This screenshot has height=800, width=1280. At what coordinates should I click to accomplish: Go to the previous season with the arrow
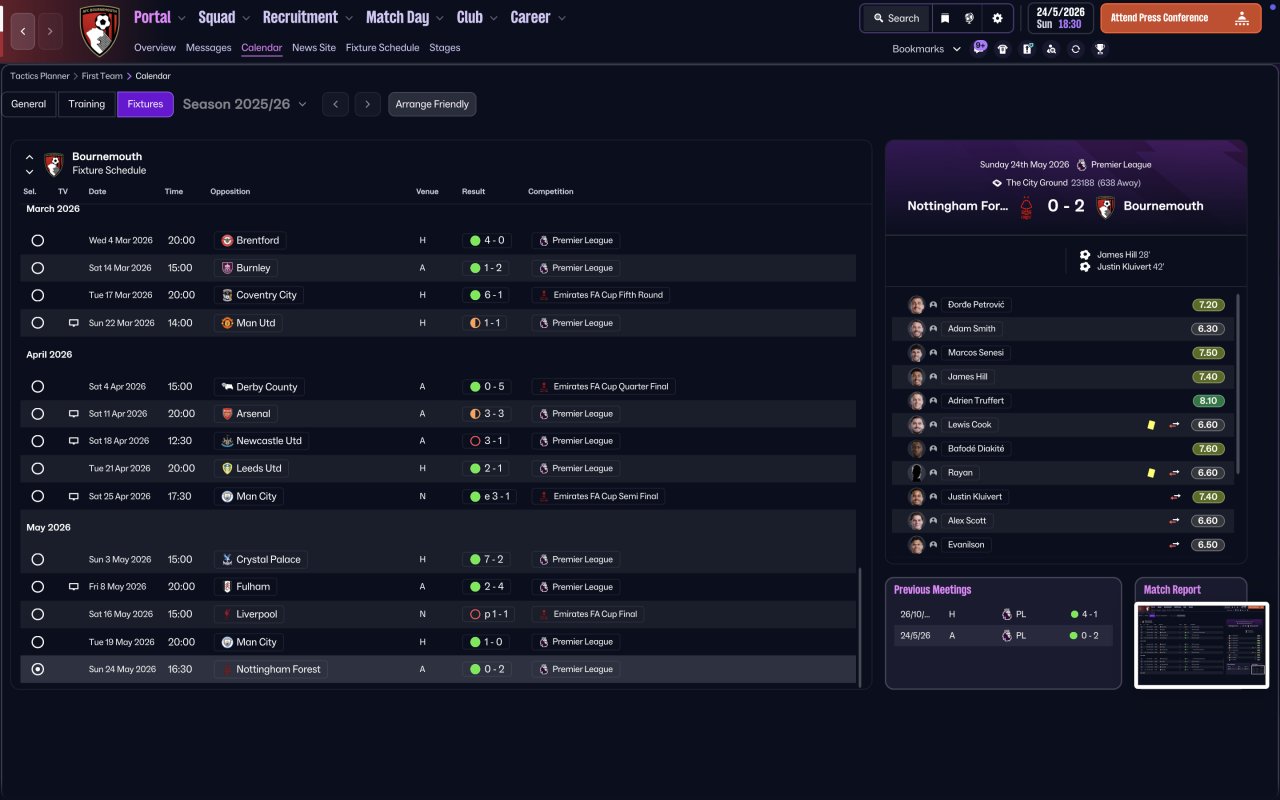pos(335,104)
